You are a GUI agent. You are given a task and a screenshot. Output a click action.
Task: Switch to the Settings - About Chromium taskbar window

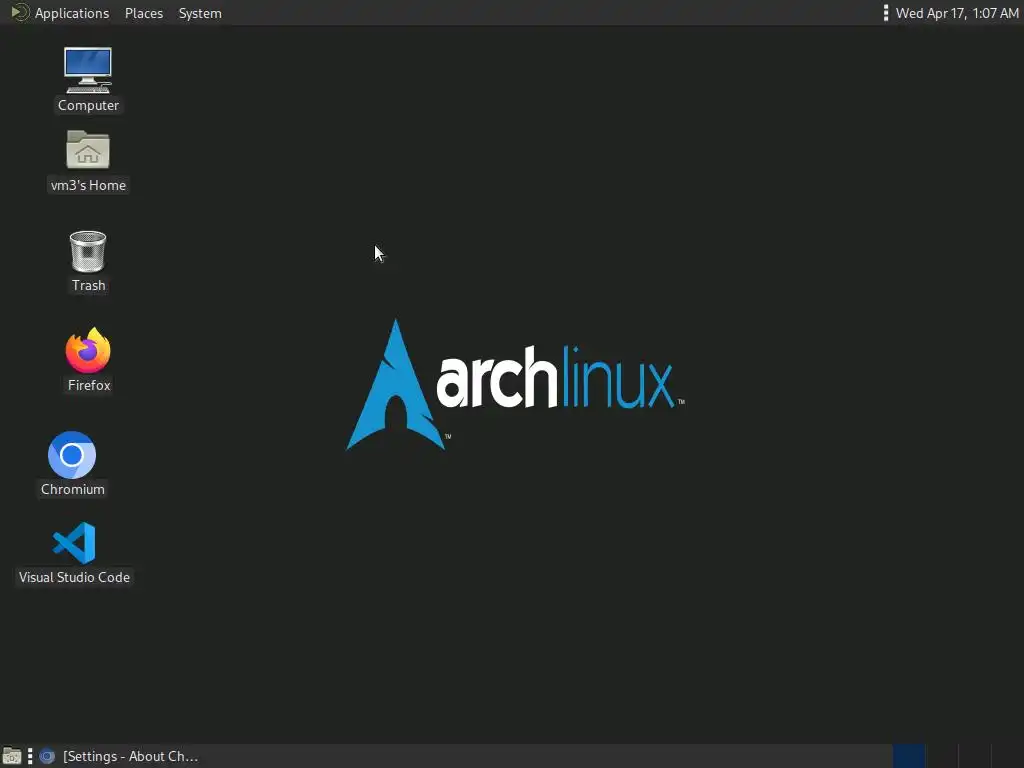pos(119,756)
